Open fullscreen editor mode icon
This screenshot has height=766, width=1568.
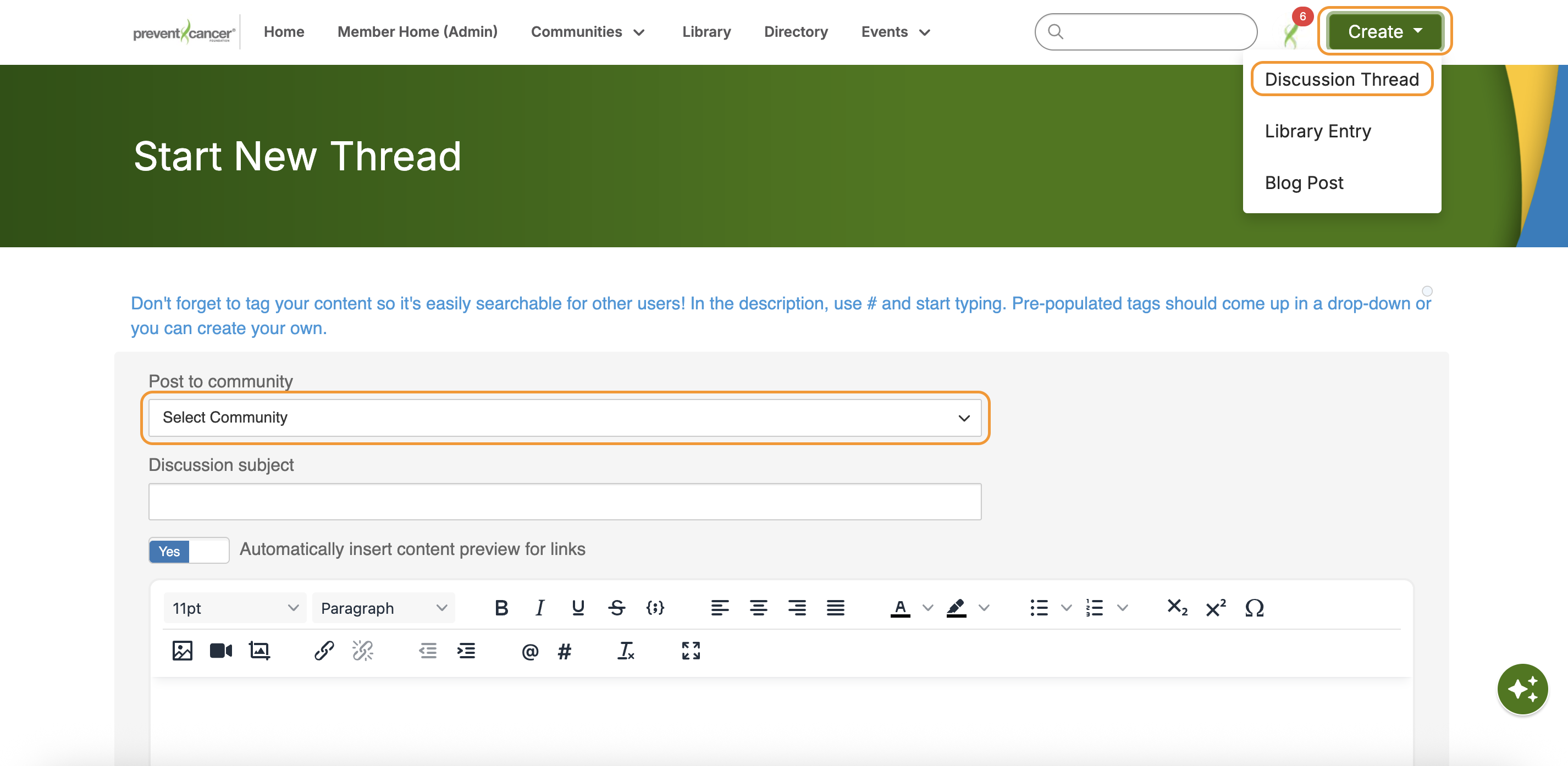click(691, 651)
